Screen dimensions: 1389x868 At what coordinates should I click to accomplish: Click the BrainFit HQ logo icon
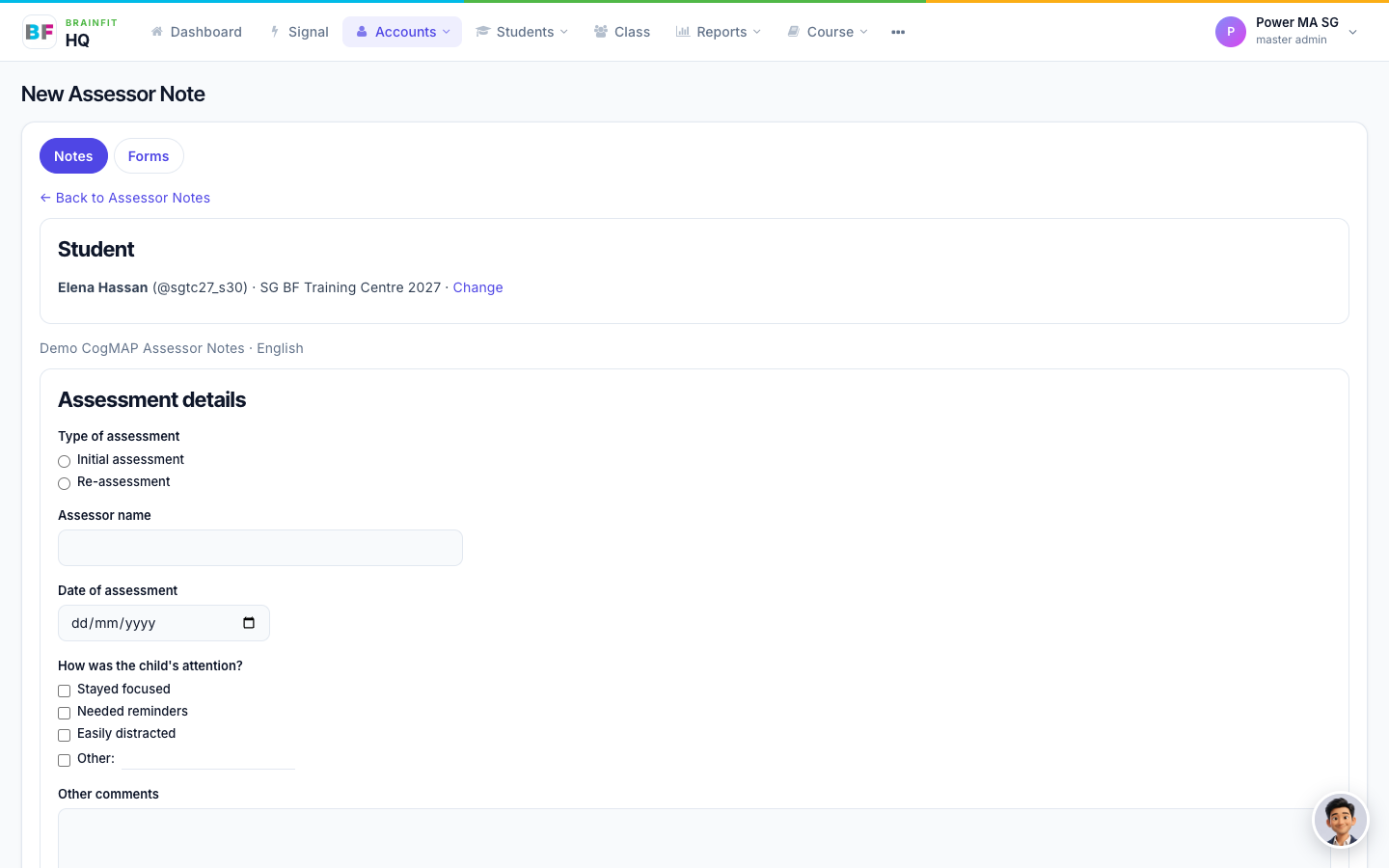click(40, 32)
